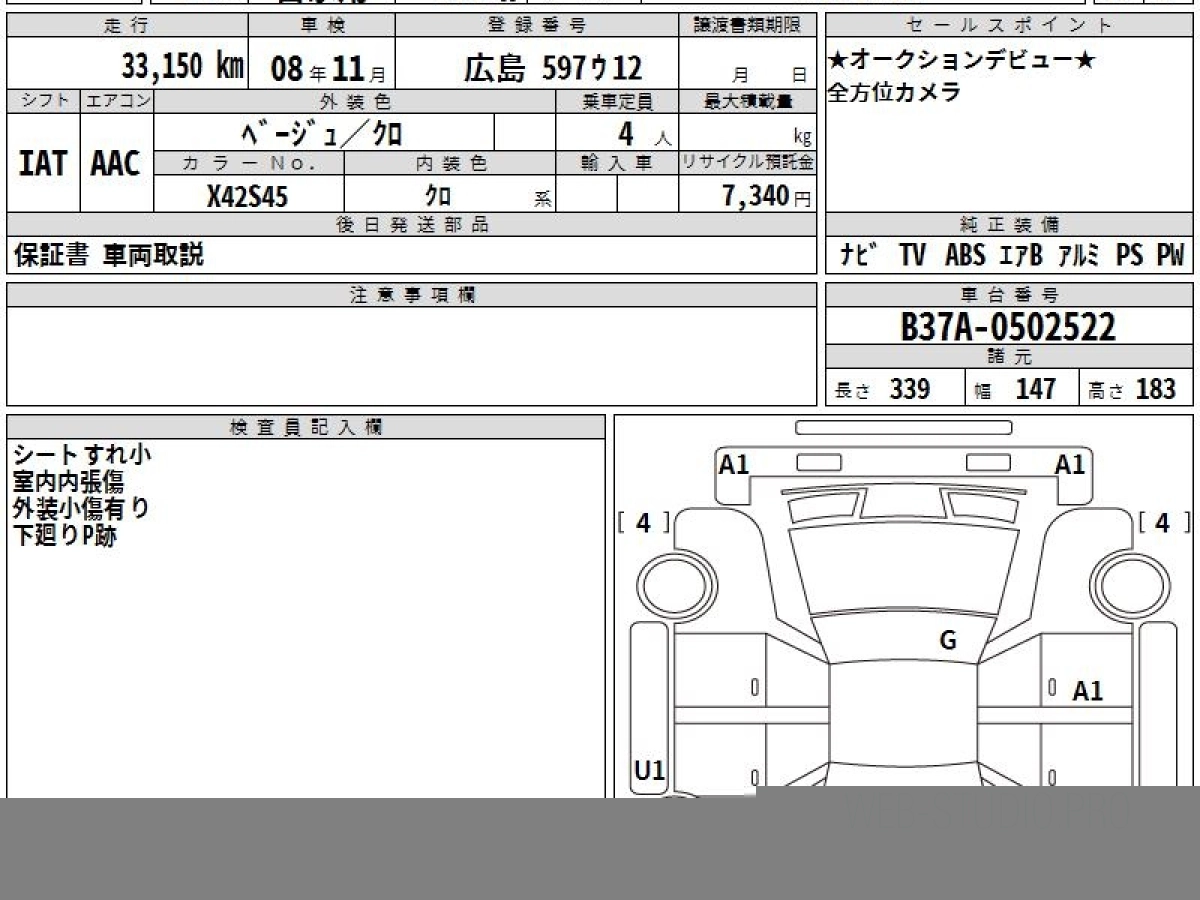Select the left [4] tire rating marker
1200x900 pixels.
(643, 522)
